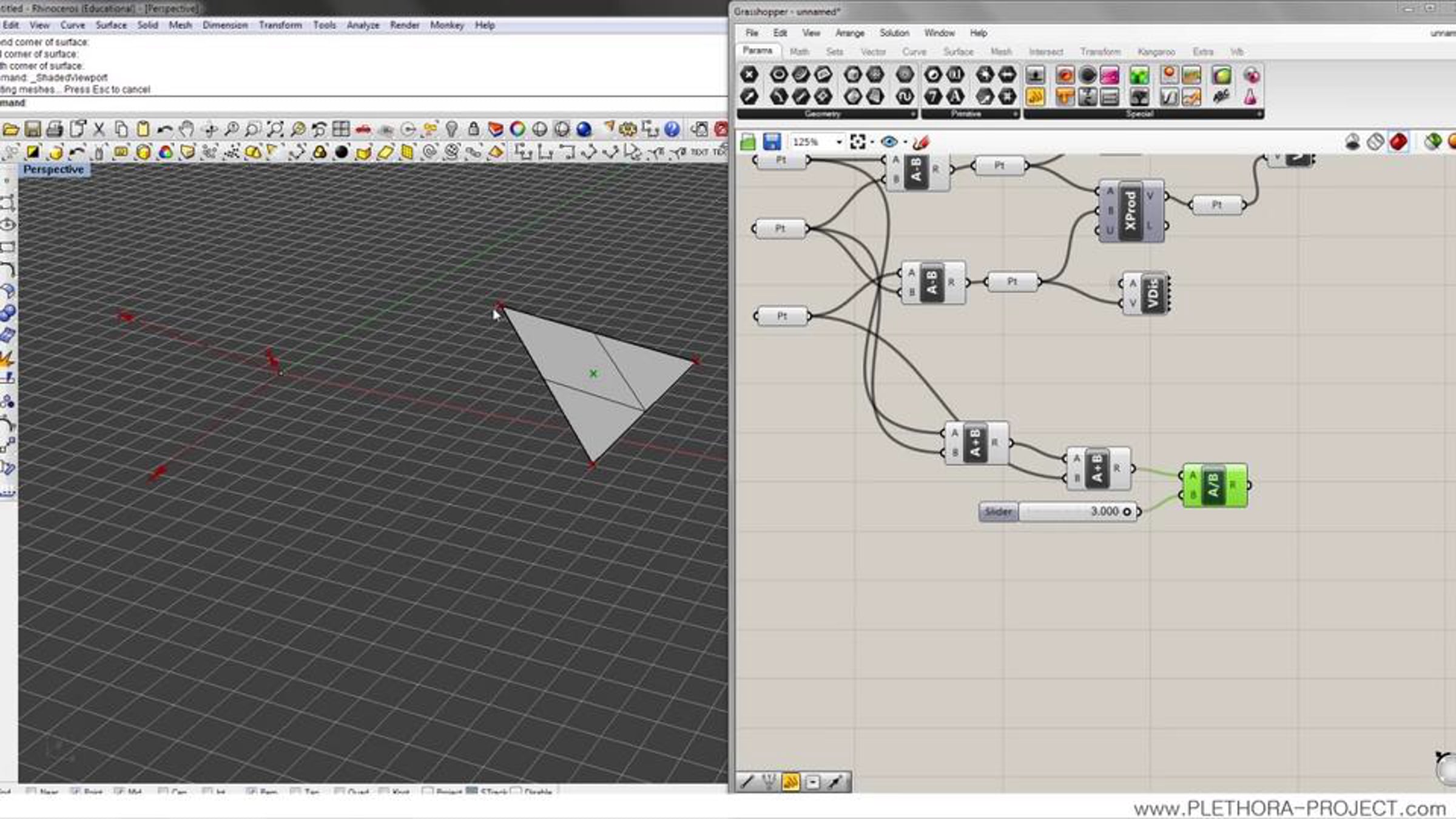
Task: Save the Rhino model with the floppy icon
Action: coord(33,129)
